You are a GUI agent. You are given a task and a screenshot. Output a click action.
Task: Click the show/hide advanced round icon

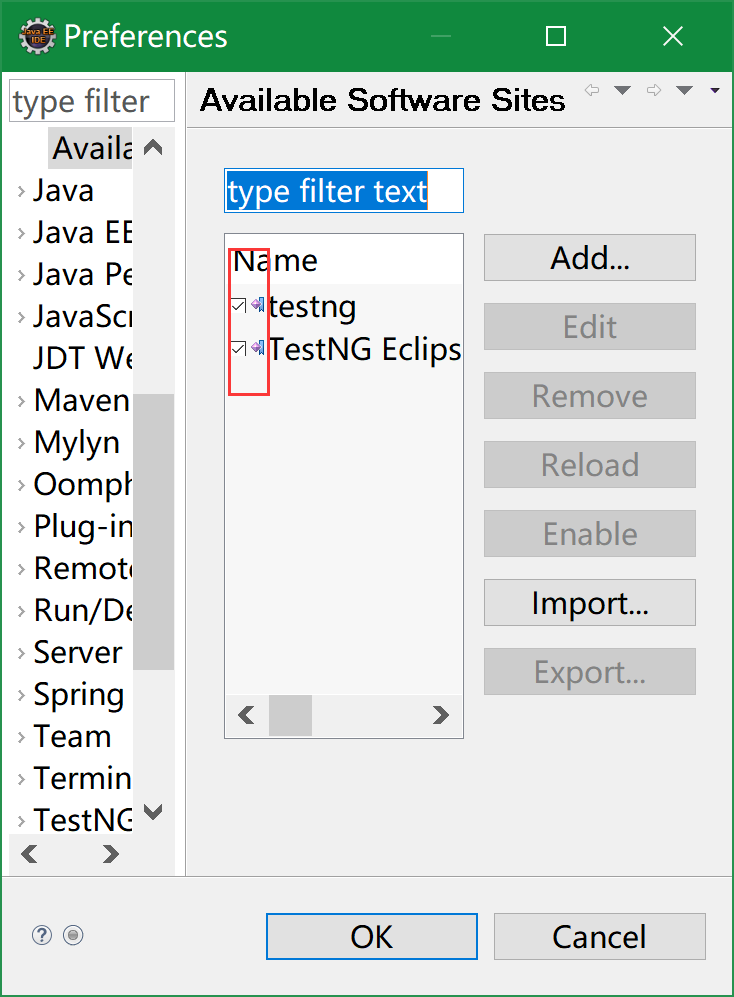pos(73,935)
